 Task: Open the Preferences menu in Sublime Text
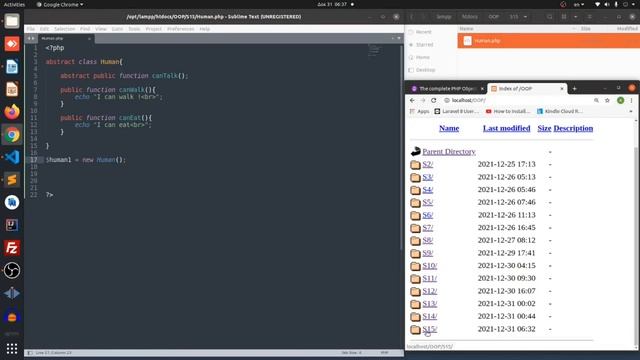tap(180, 29)
